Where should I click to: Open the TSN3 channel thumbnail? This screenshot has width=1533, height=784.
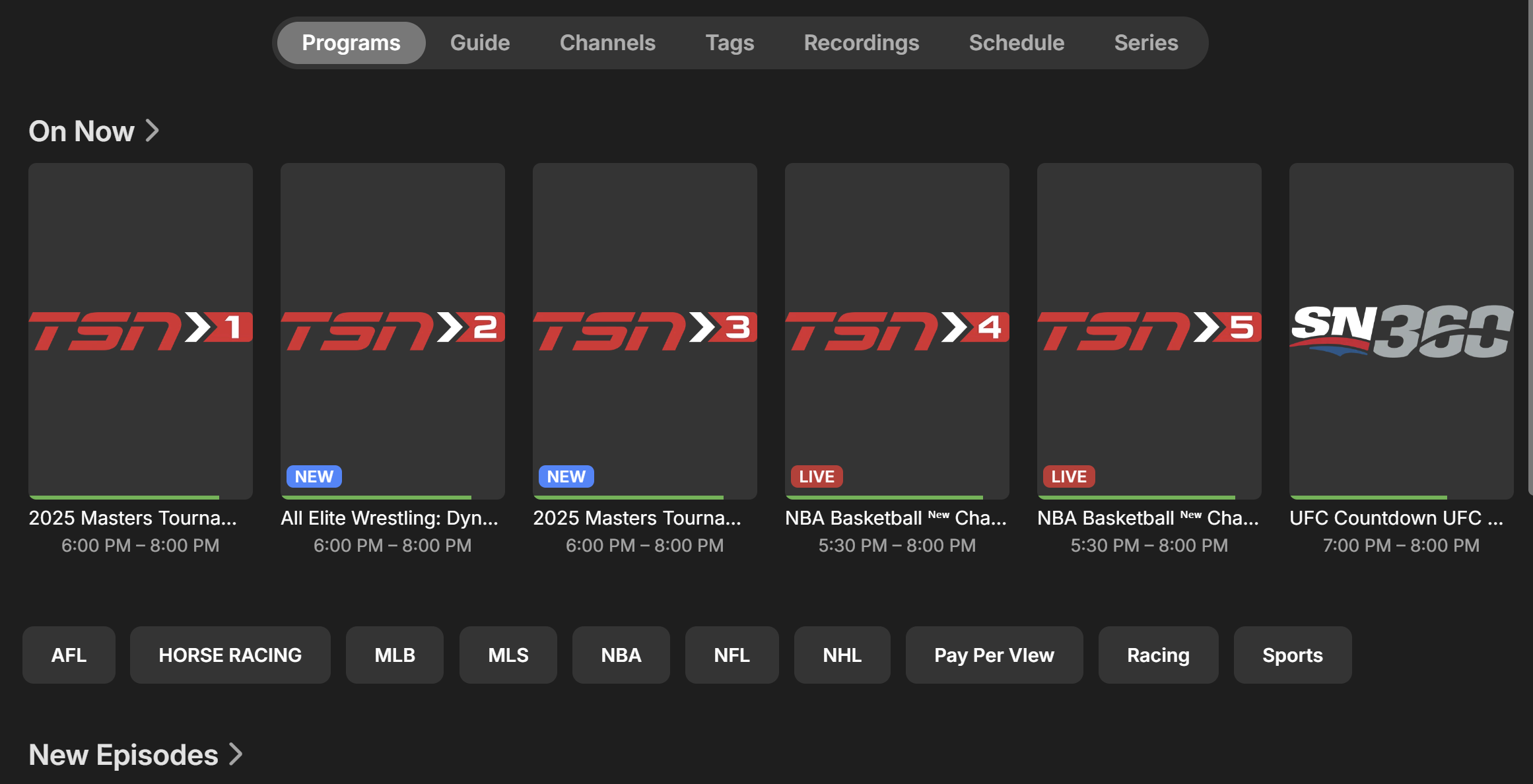pos(645,331)
